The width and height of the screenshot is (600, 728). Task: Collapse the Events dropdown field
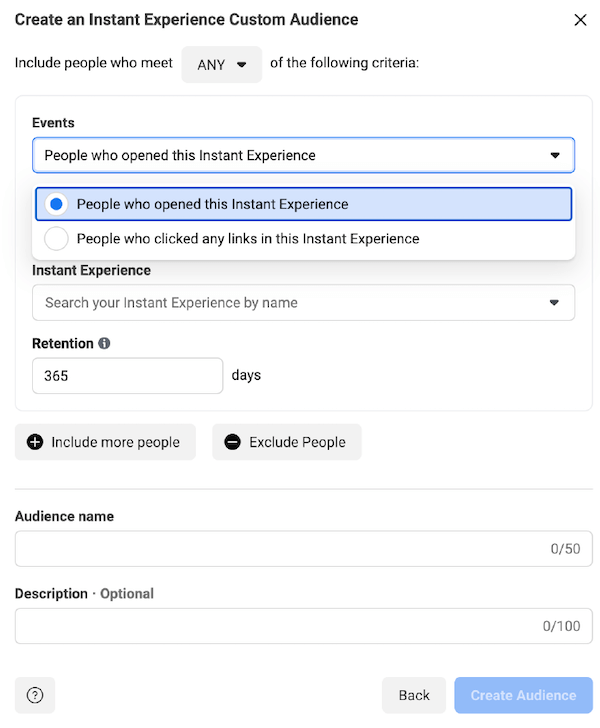(303, 155)
